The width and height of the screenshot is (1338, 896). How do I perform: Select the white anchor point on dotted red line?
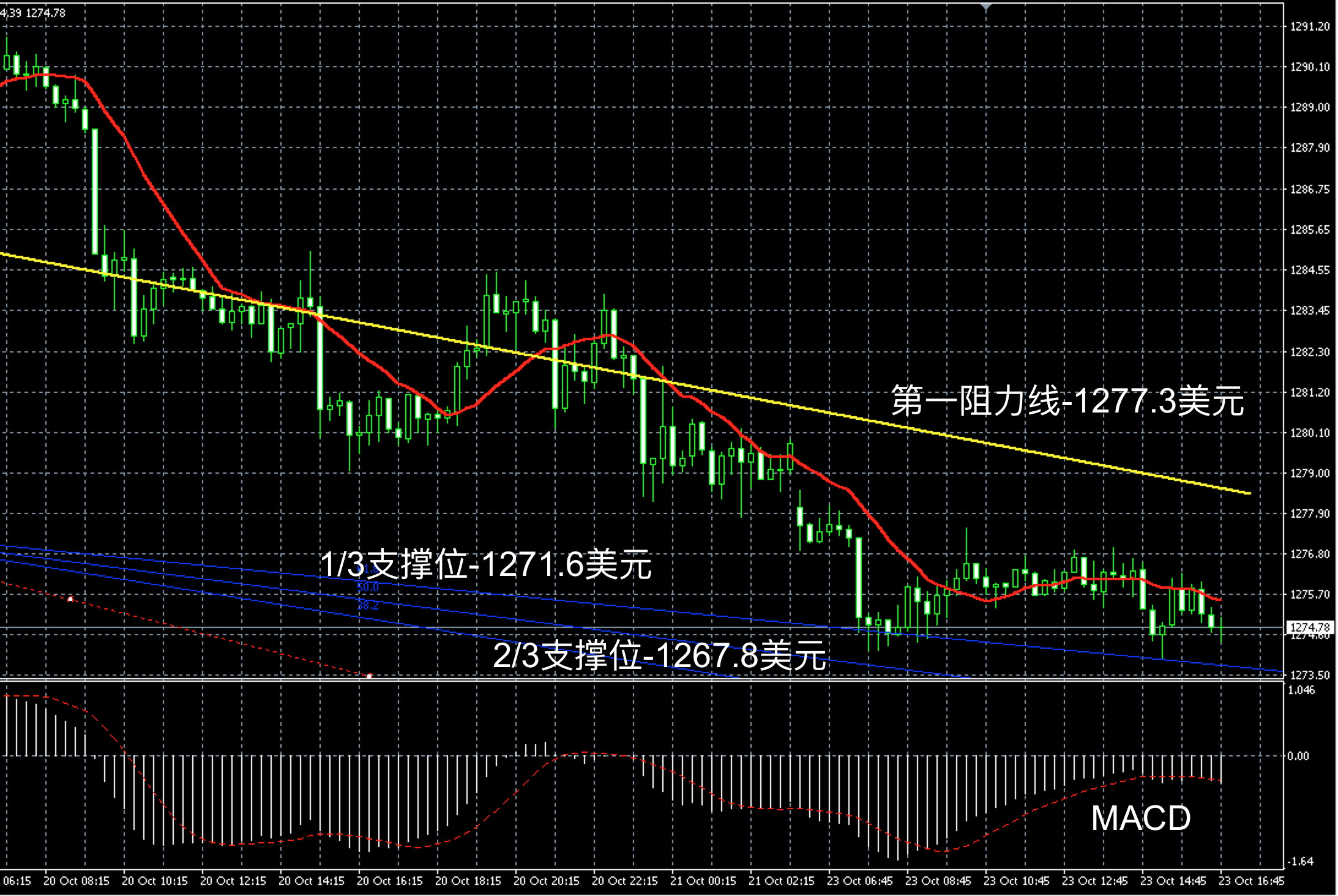click(70, 599)
